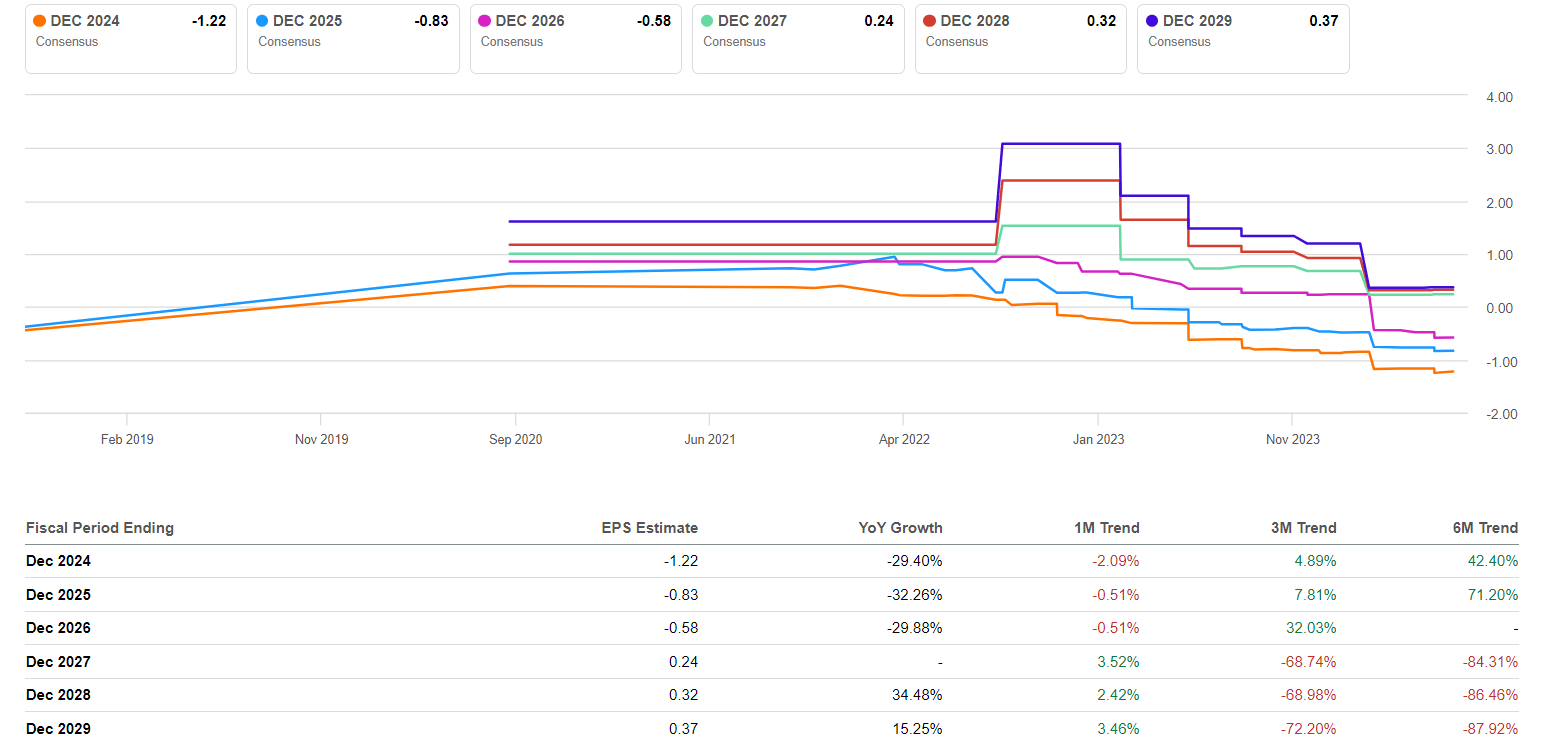
Task: Click the DEC 2027 value 0.24 in legend
Action: click(879, 21)
